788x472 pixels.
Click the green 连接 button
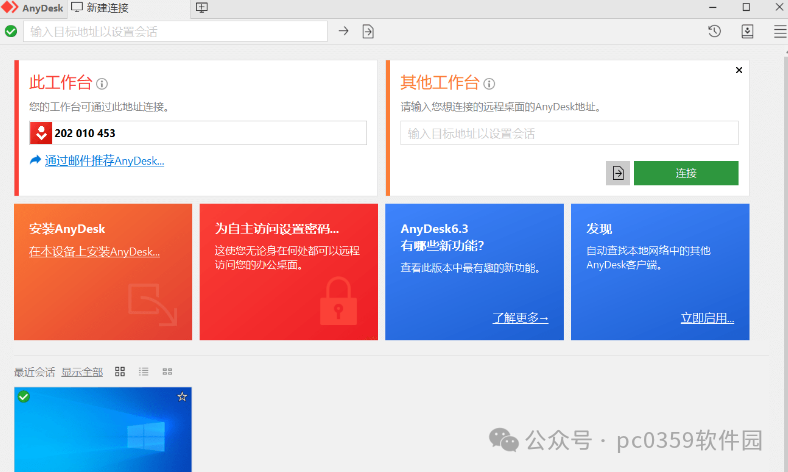click(x=686, y=173)
